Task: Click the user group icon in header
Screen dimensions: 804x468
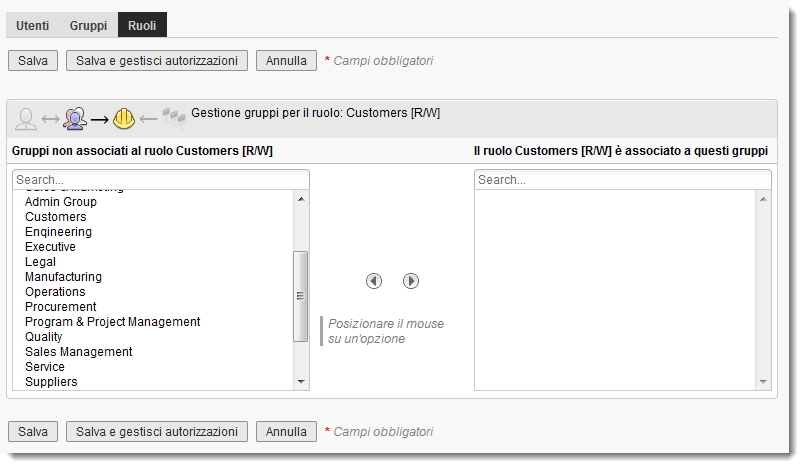Action: point(75,118)
